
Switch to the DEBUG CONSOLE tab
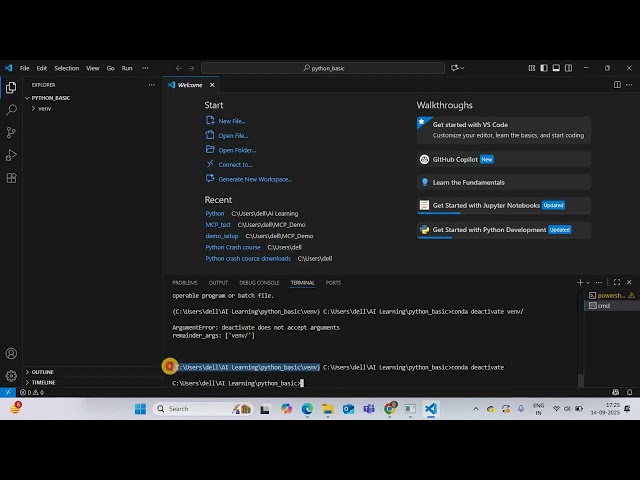pyautogui.click(x=259, y=282)
